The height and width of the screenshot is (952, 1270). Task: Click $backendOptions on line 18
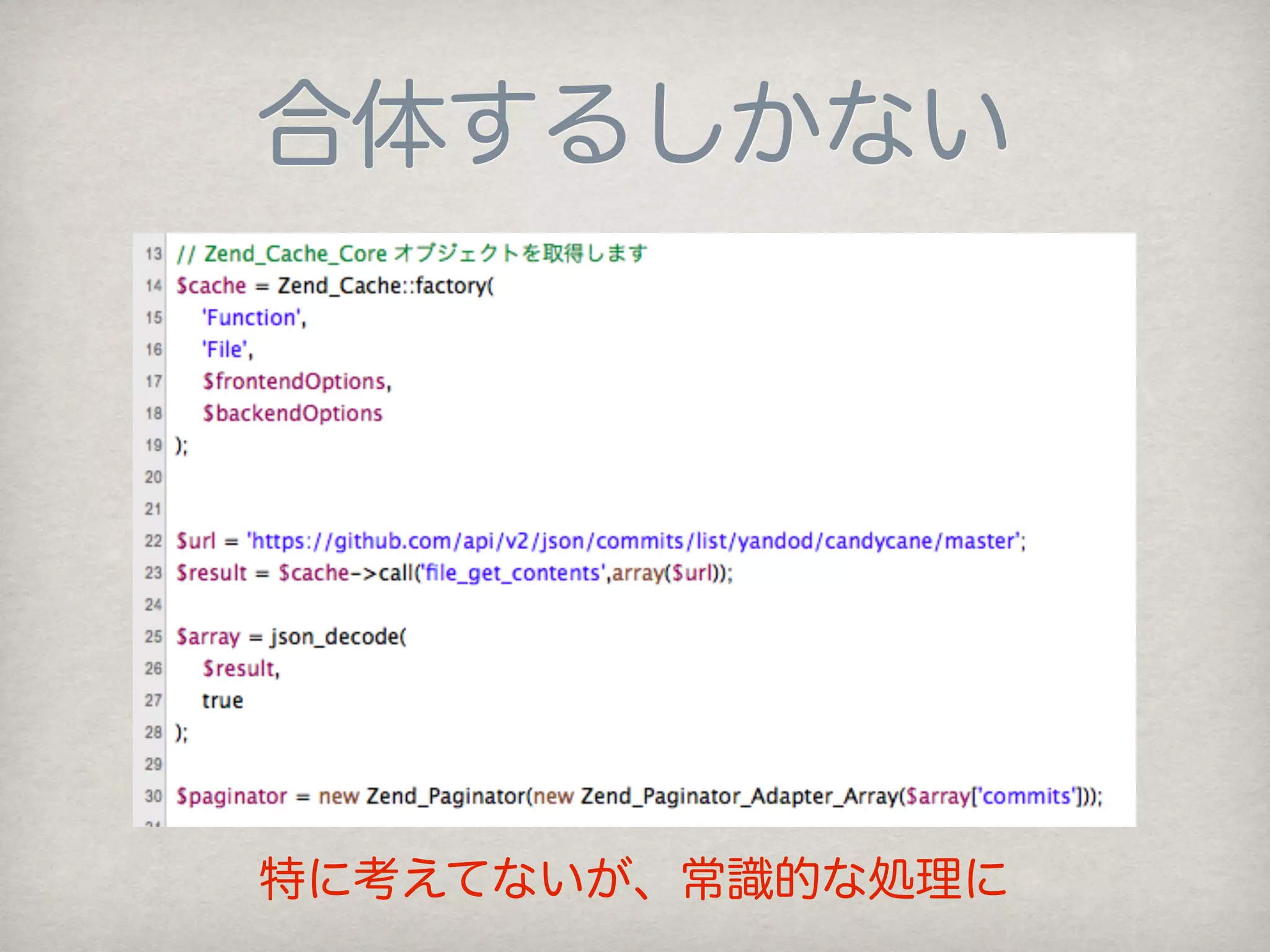click(292, 413)
